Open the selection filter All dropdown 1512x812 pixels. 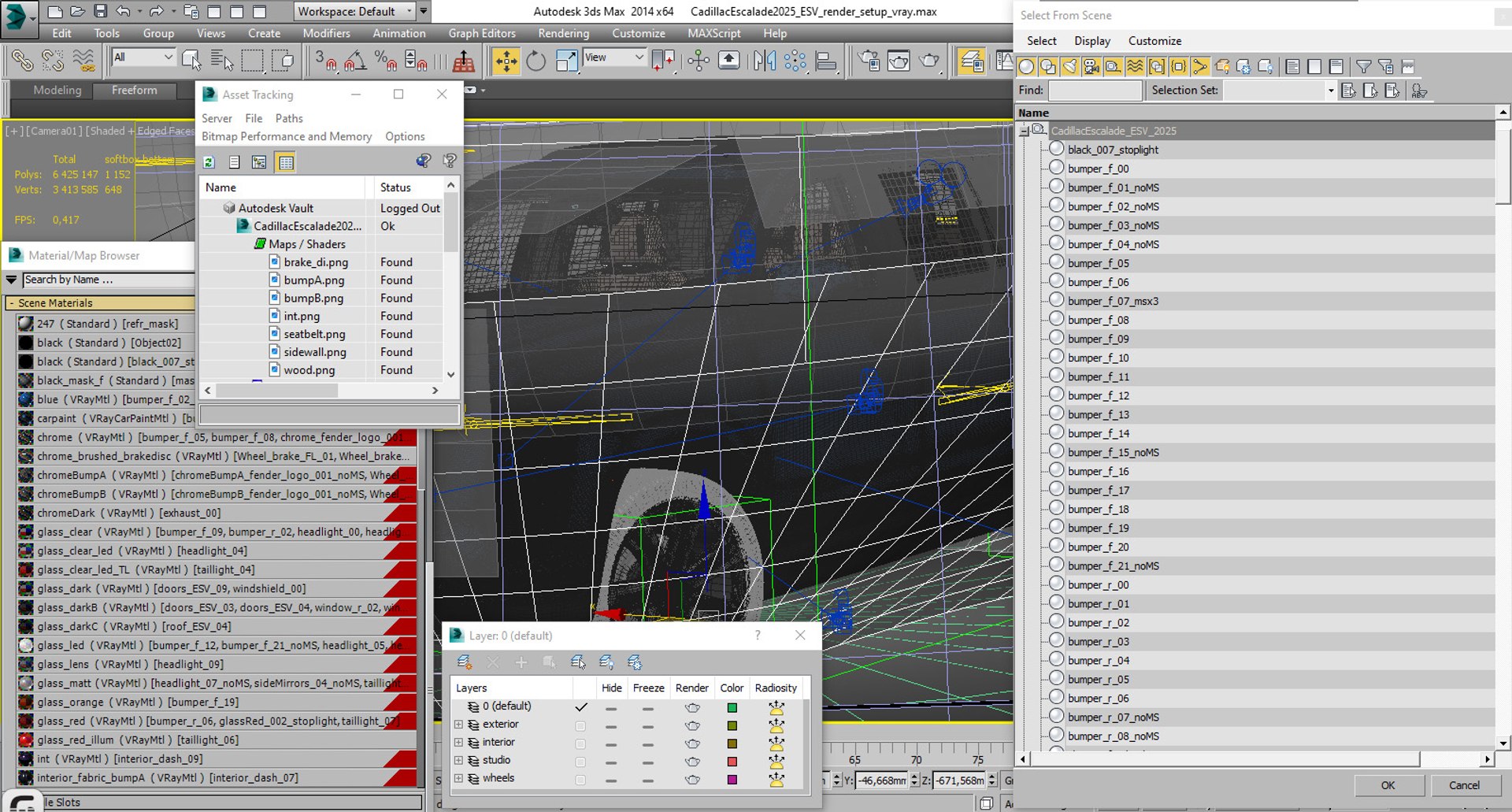(x=143, y=57)
